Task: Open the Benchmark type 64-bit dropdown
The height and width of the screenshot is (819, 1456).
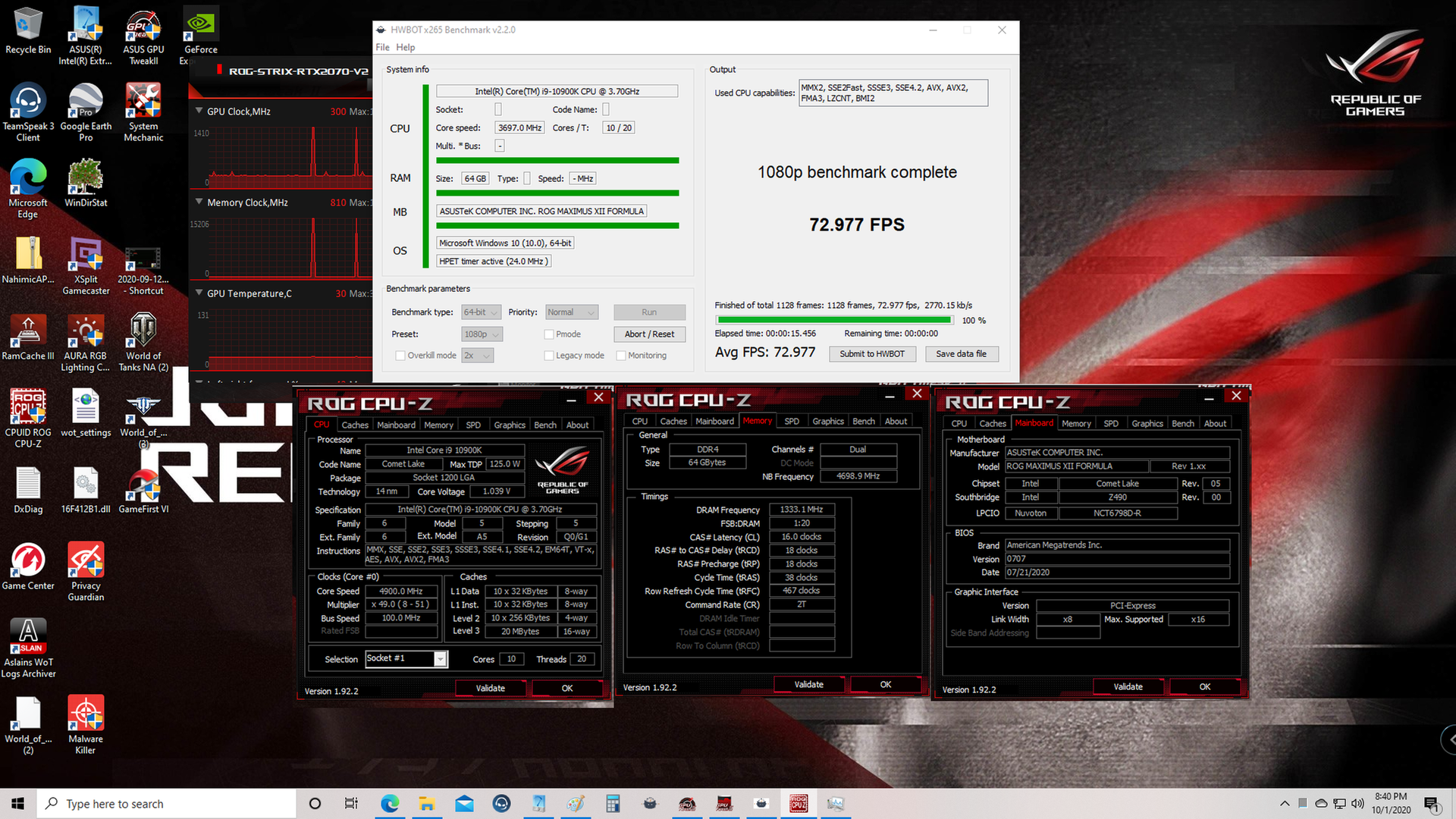Action: click(x=481, y=312)
